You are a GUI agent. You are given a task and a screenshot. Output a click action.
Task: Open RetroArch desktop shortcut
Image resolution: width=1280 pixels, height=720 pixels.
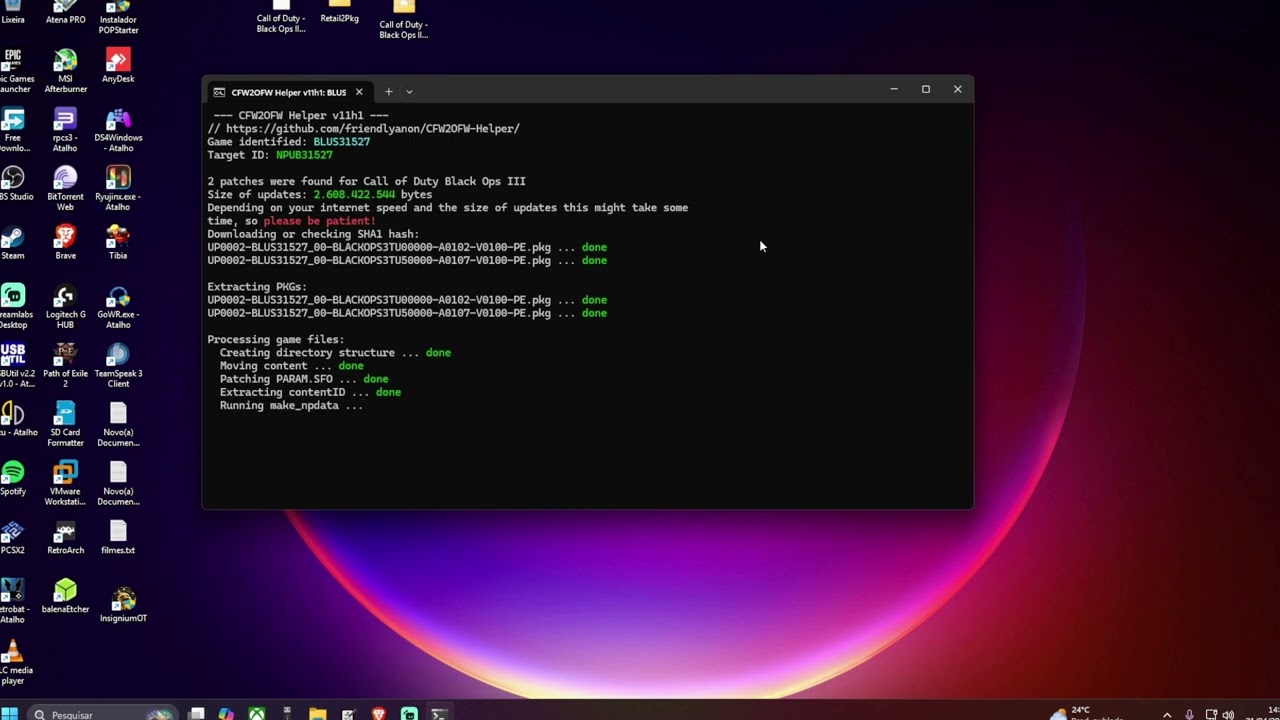pos(65,538)
